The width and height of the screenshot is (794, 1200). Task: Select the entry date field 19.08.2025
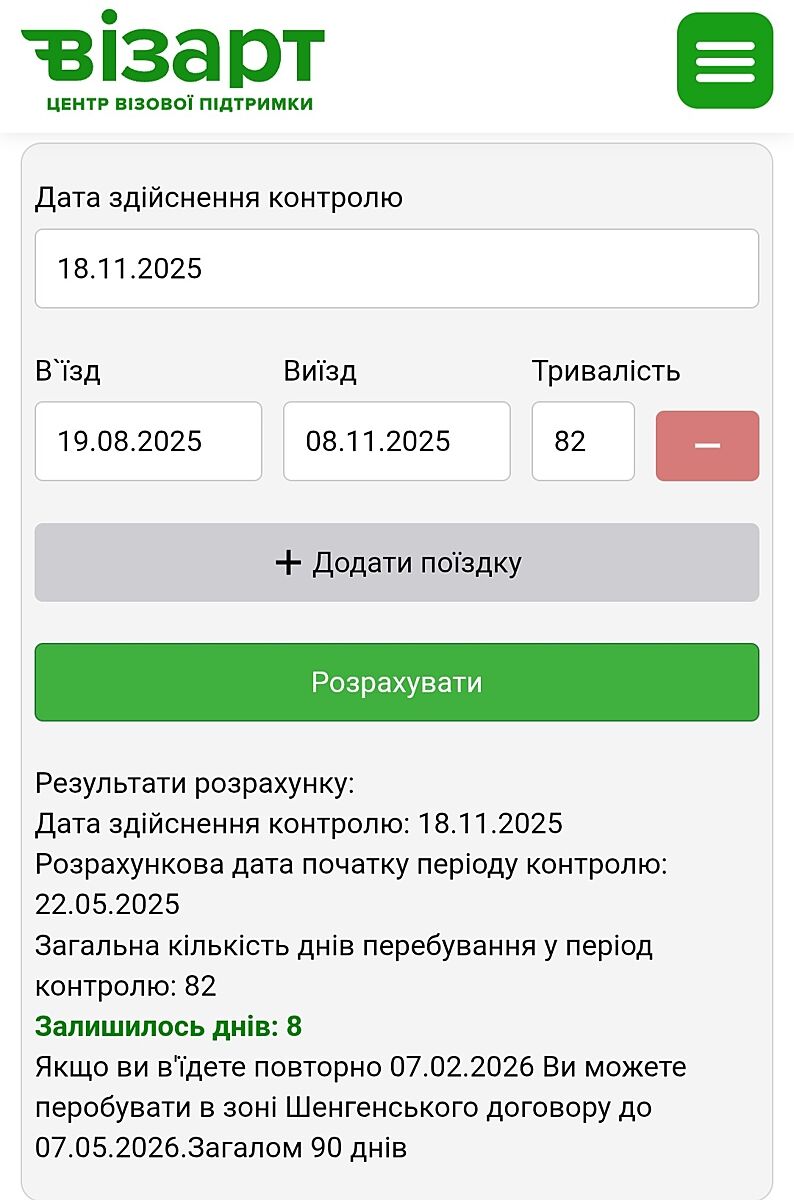point(148,441)
